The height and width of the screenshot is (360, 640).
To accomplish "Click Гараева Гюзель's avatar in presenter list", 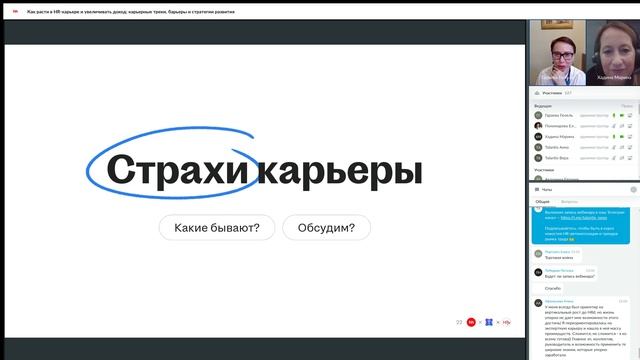I will [538, 116].
